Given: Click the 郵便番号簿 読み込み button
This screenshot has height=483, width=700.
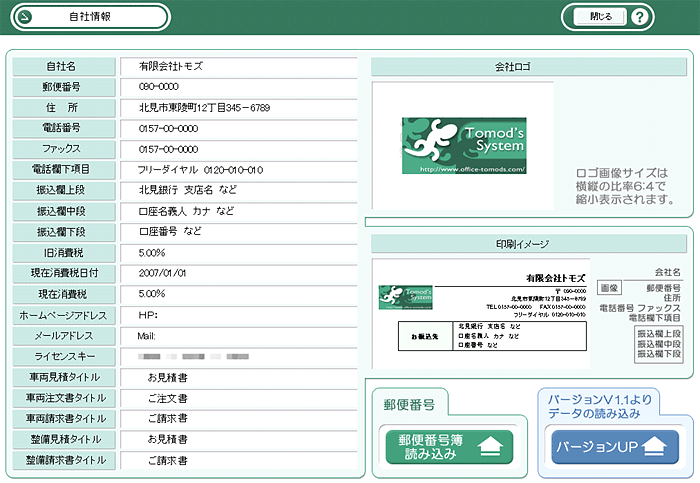Looking at the screenshot, I should 449,446.
